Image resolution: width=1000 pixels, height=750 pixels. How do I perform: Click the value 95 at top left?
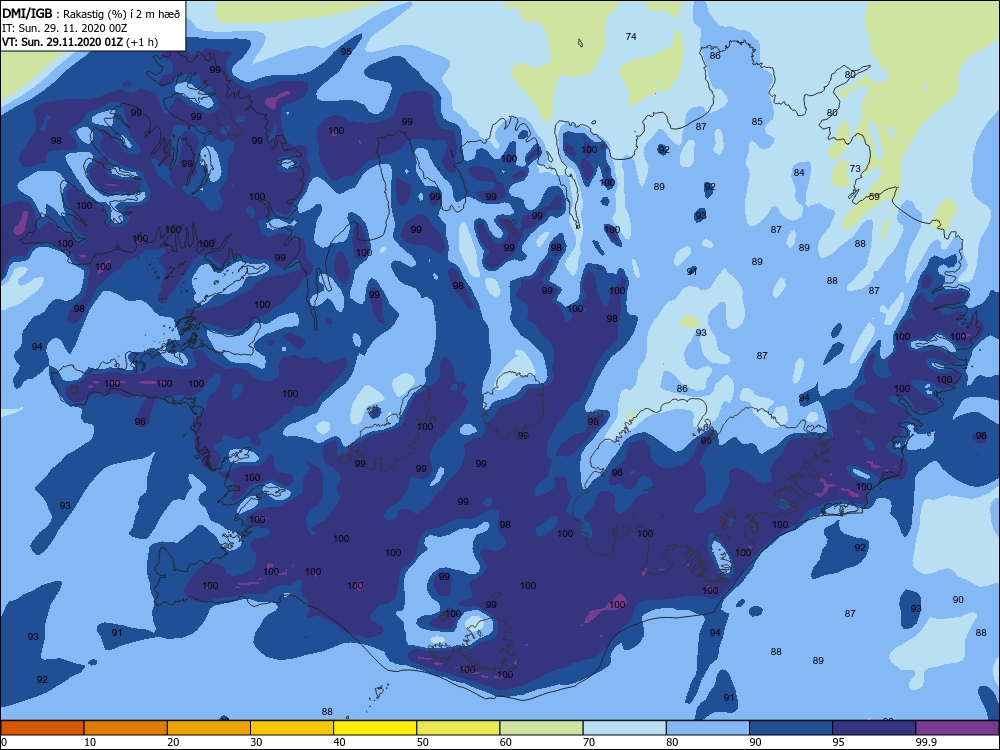(x=346, y=52)
